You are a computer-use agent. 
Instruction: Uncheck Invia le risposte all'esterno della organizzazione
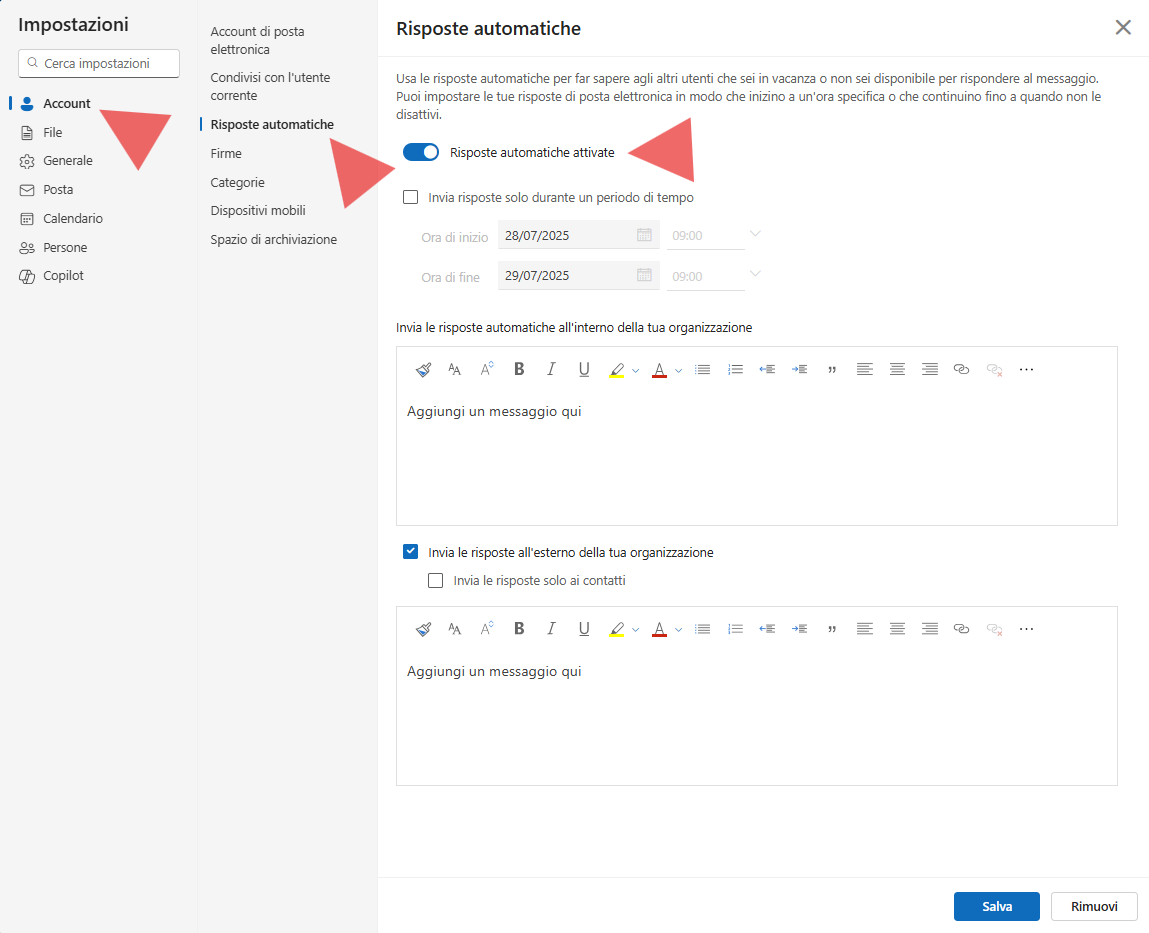pyautogui.click(x=411, y=552)
